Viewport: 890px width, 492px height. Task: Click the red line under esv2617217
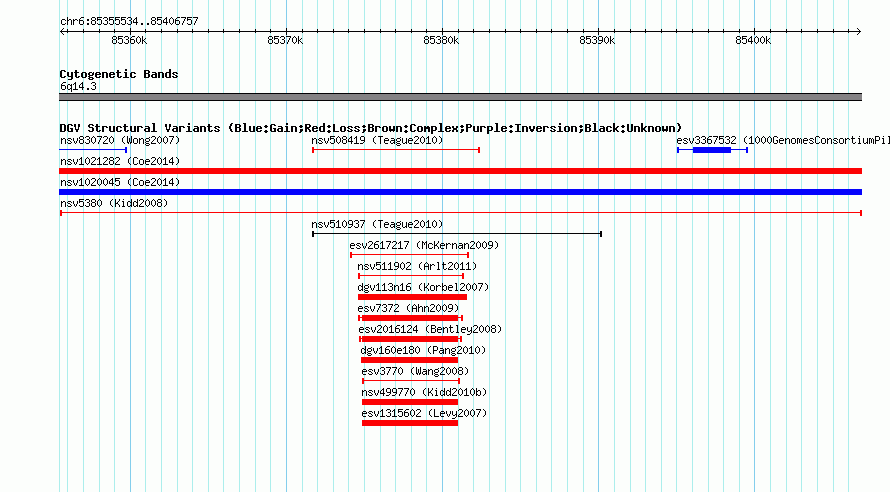[x=409, y=255]
